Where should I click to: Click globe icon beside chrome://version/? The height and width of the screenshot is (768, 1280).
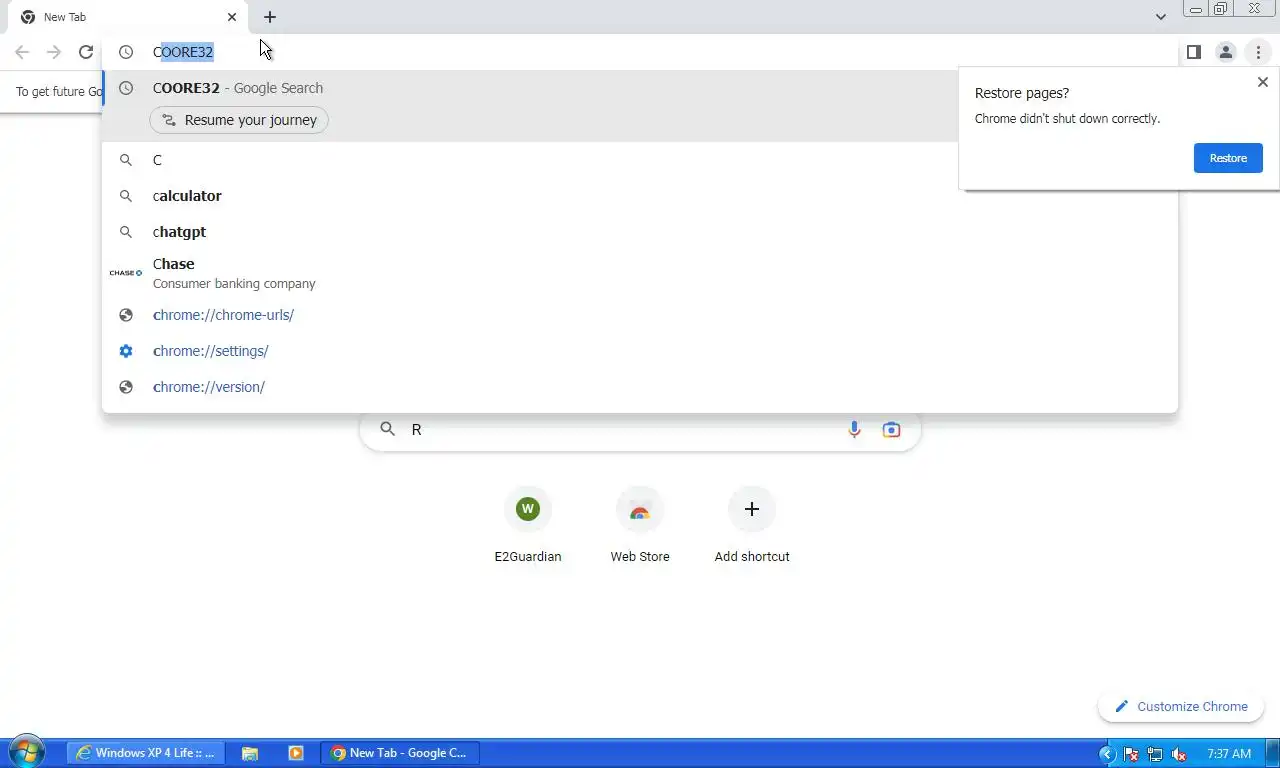(126, 387)
